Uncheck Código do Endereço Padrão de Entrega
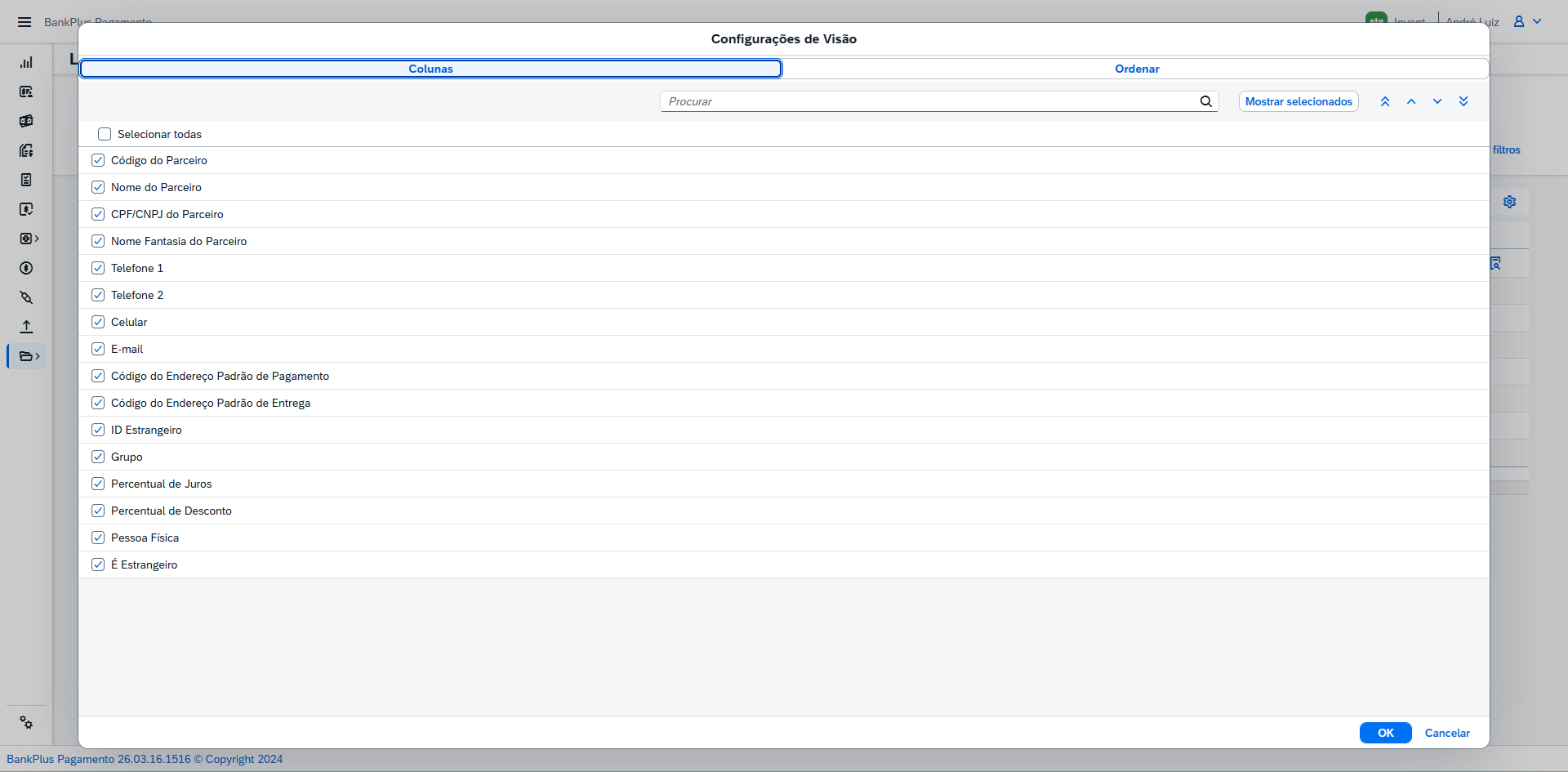Image resolution: width=1568 pixels, height=772 pixels. coord(98,403)
